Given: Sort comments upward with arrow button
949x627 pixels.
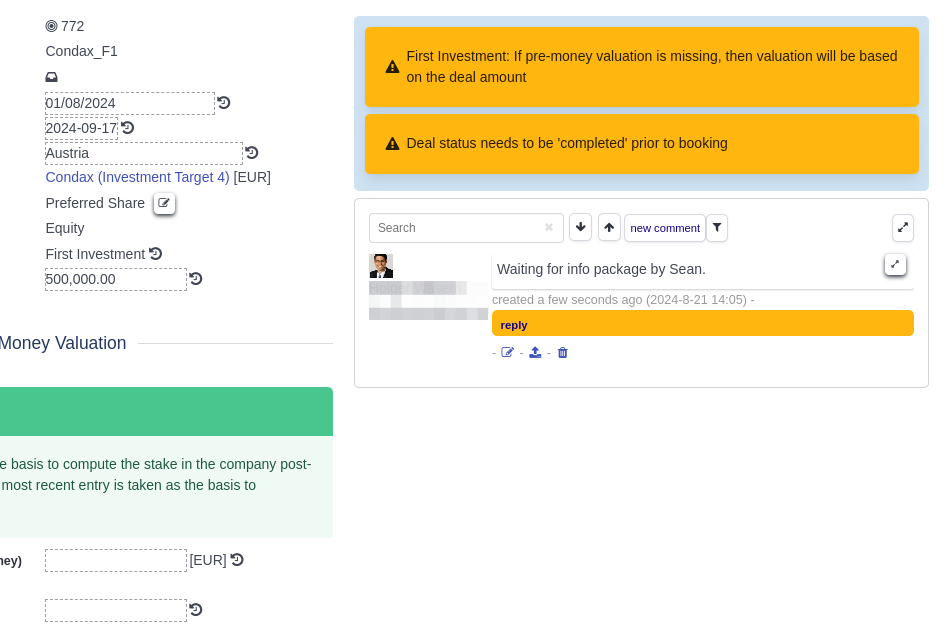Looking at the screenshot, I should 609,228.
